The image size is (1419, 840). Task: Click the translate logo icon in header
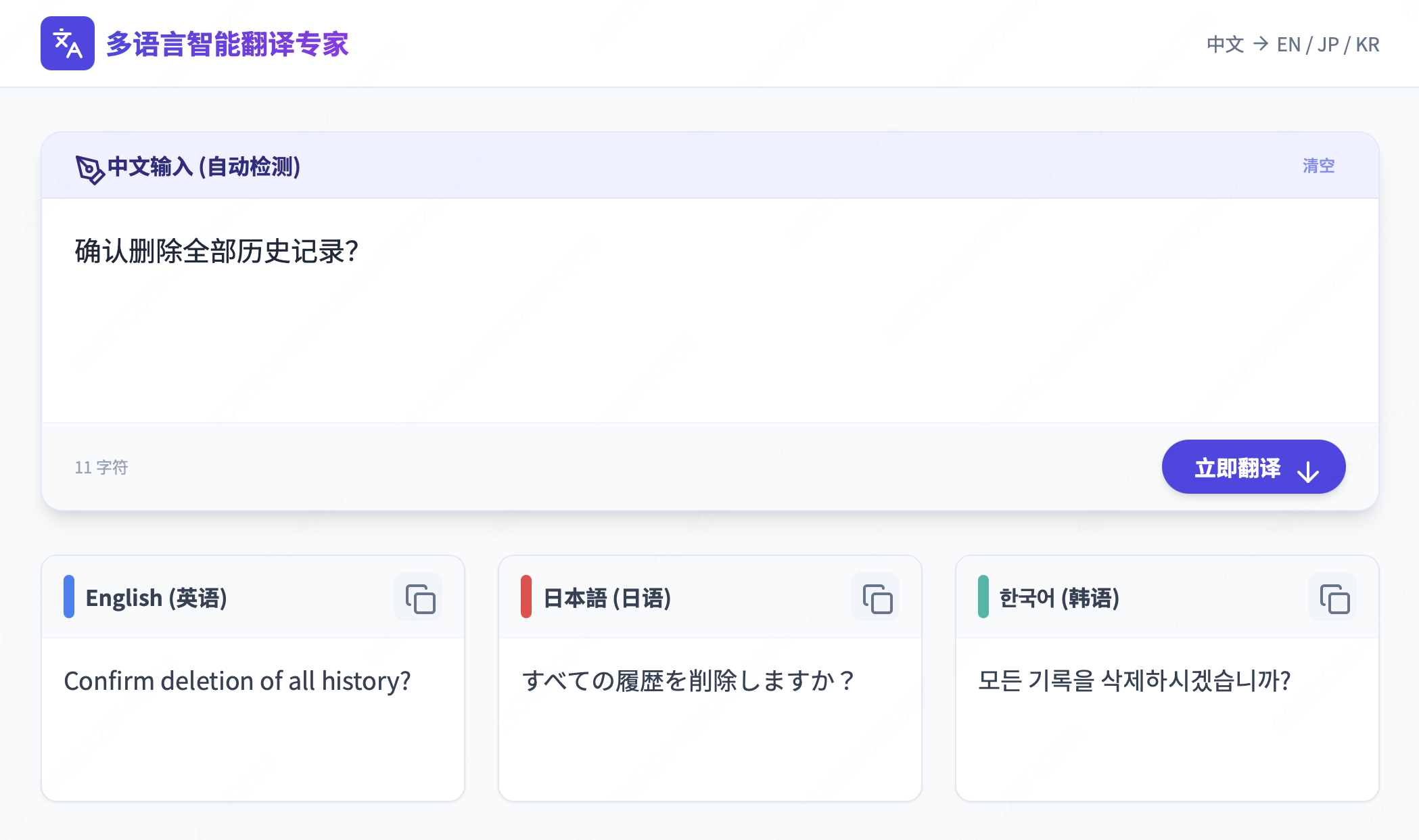pyautogui.click(x=67, y=43)
